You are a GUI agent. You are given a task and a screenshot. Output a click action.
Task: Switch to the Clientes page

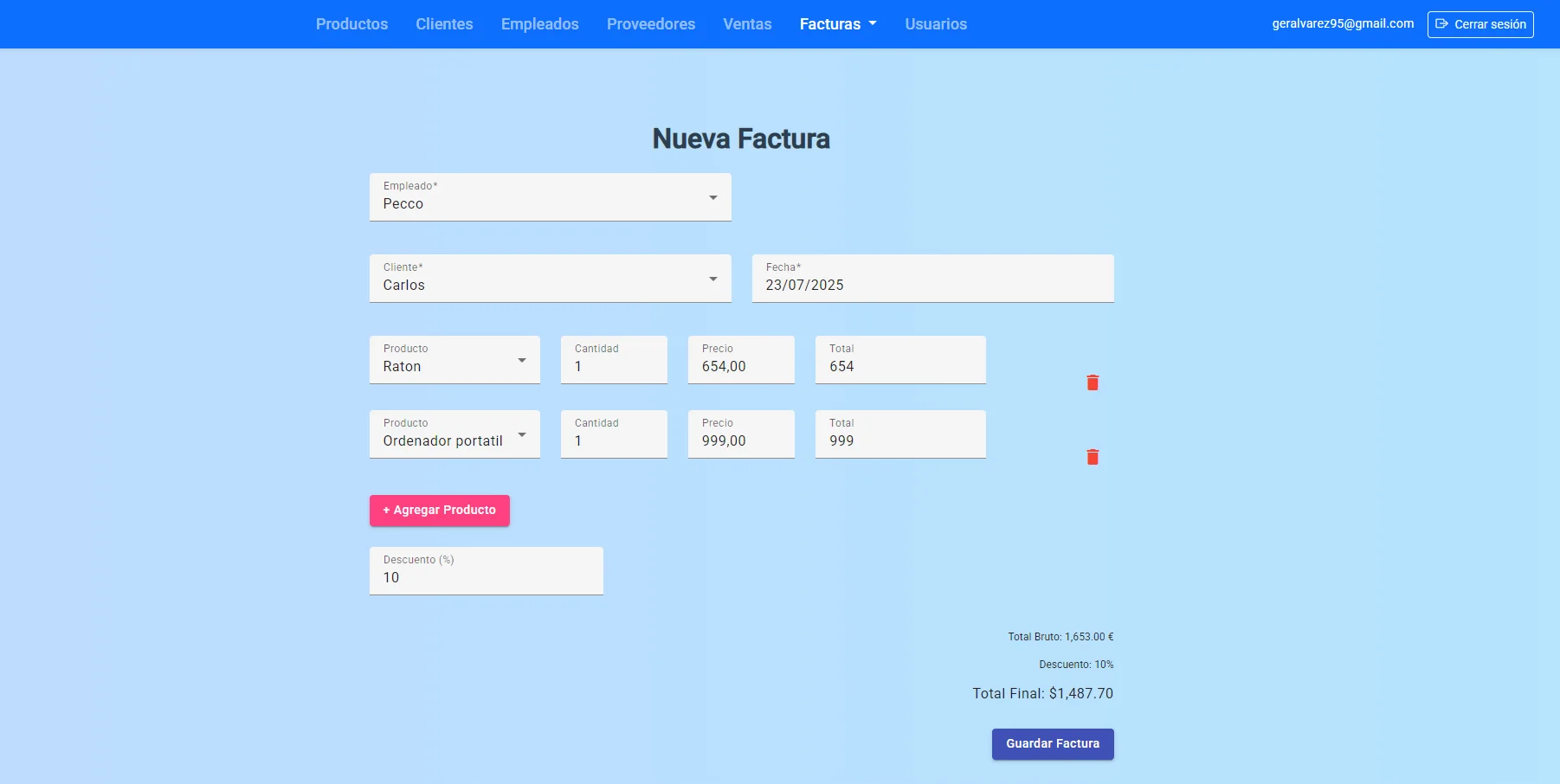[444, 24]
